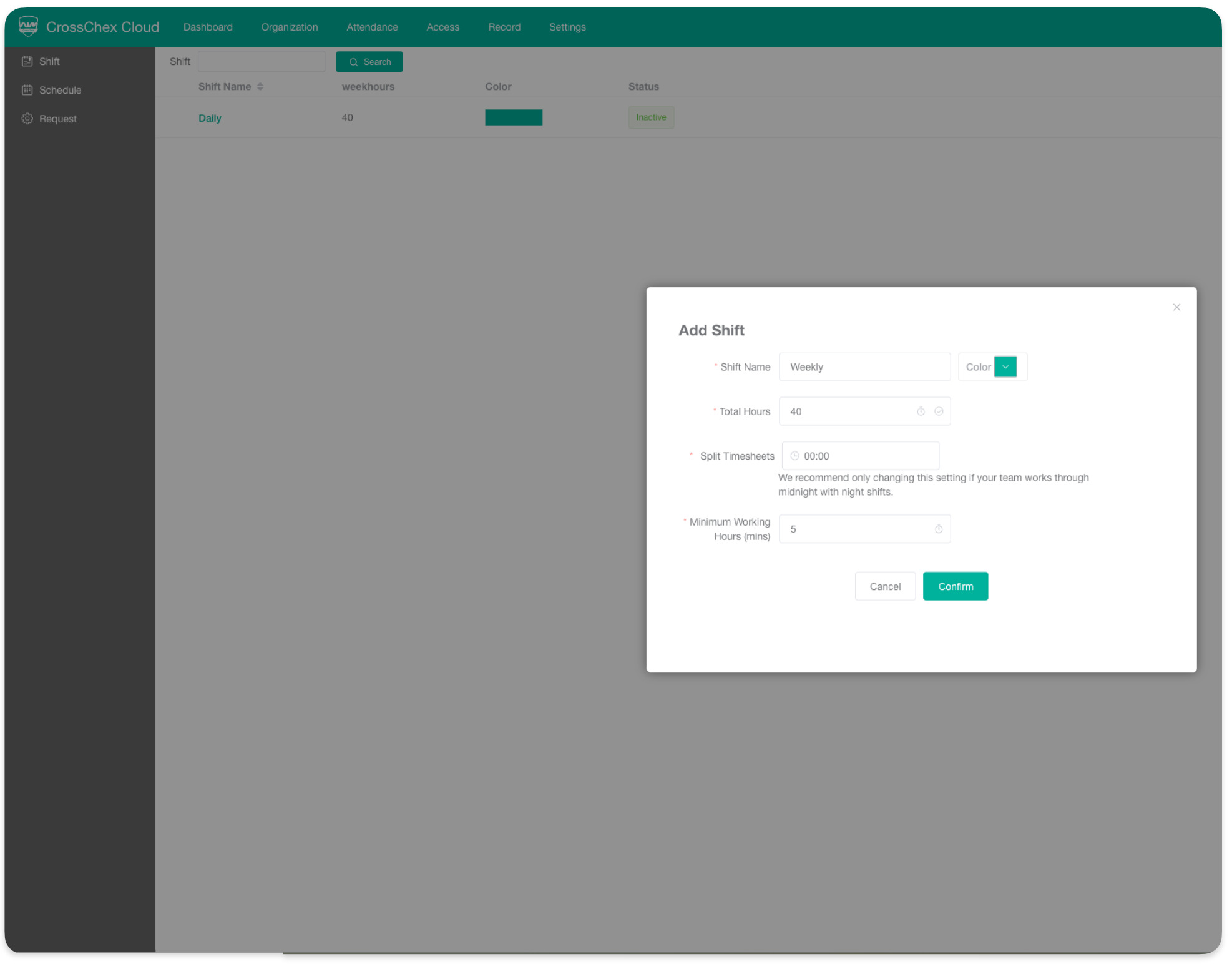Click the CrossChex Cloud logo icon
1232x969 pixels.
[28, 26]
